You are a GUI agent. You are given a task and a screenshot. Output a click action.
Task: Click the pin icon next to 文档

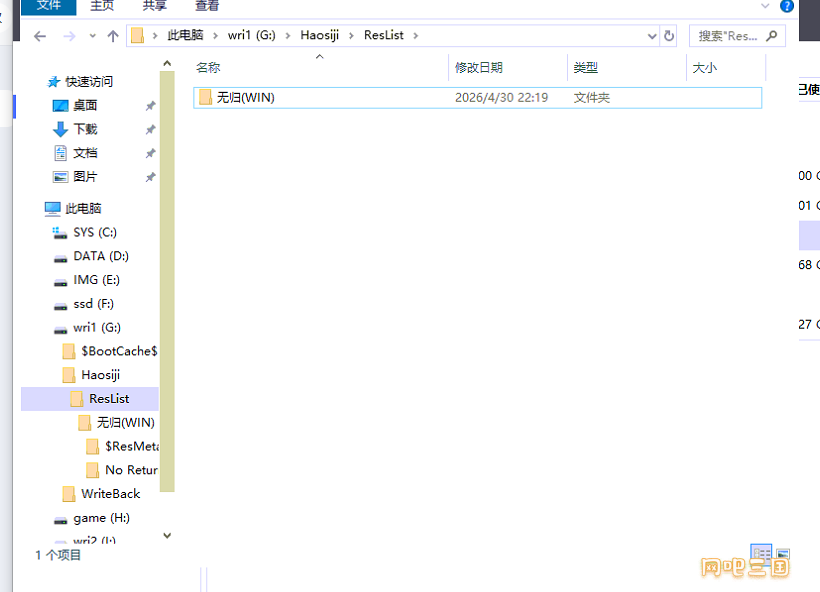(x=151, y=153)
